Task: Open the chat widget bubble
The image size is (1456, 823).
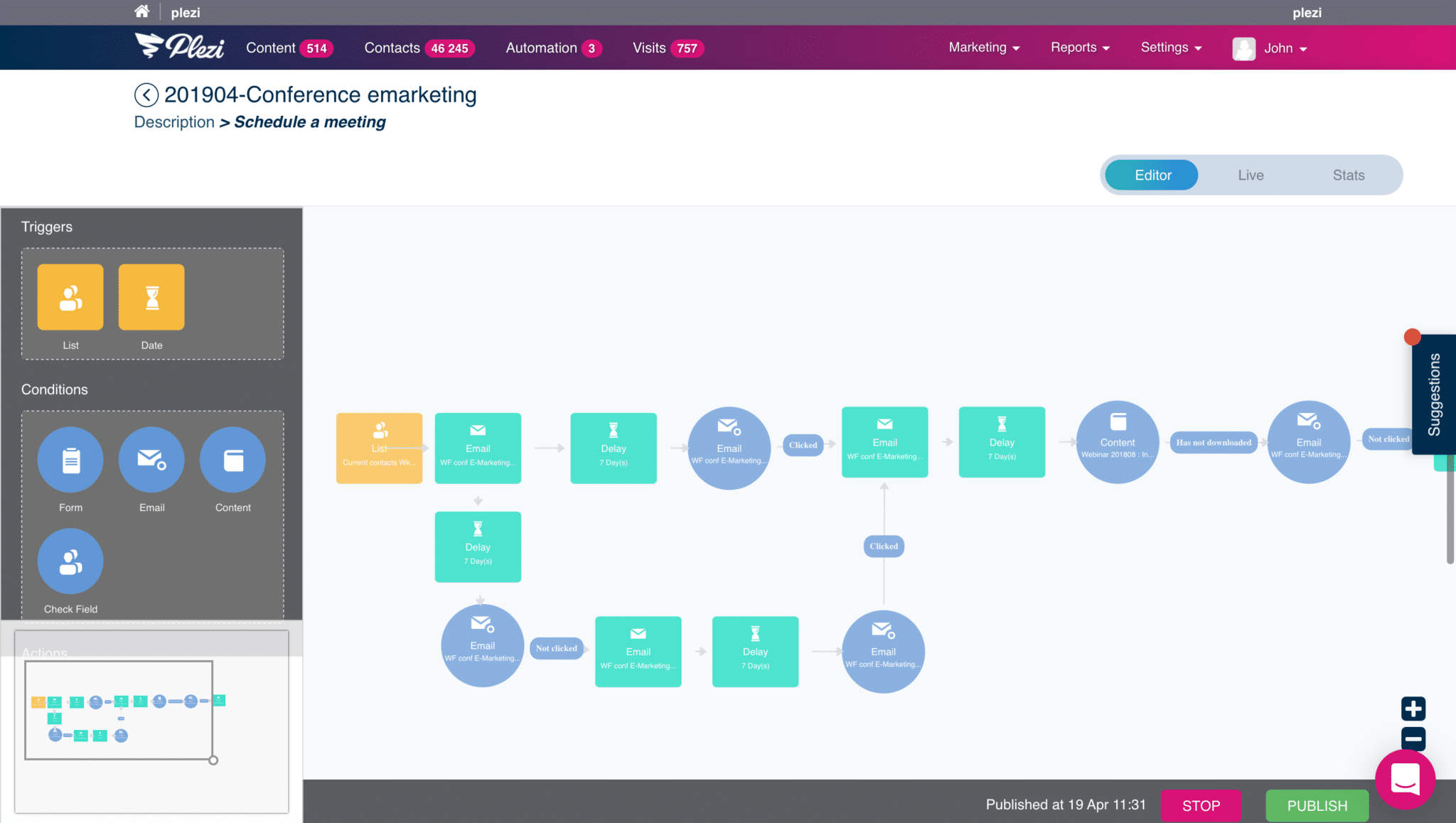Action: [1405, 779]
